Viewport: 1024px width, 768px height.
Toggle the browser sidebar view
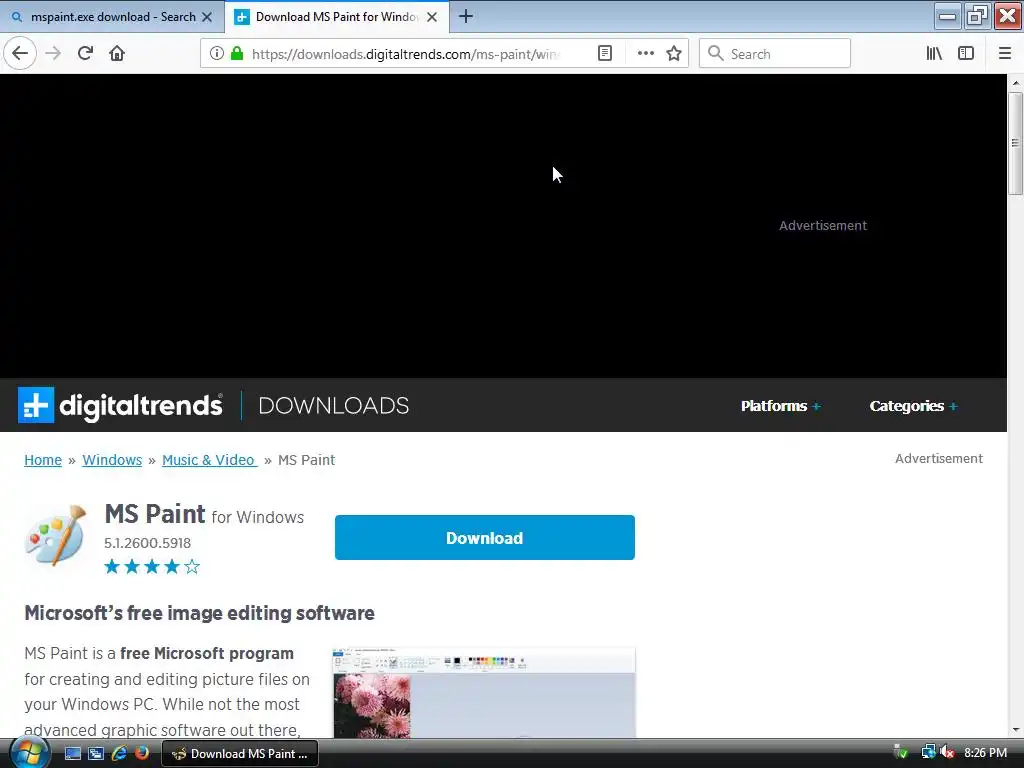[966, 53]
